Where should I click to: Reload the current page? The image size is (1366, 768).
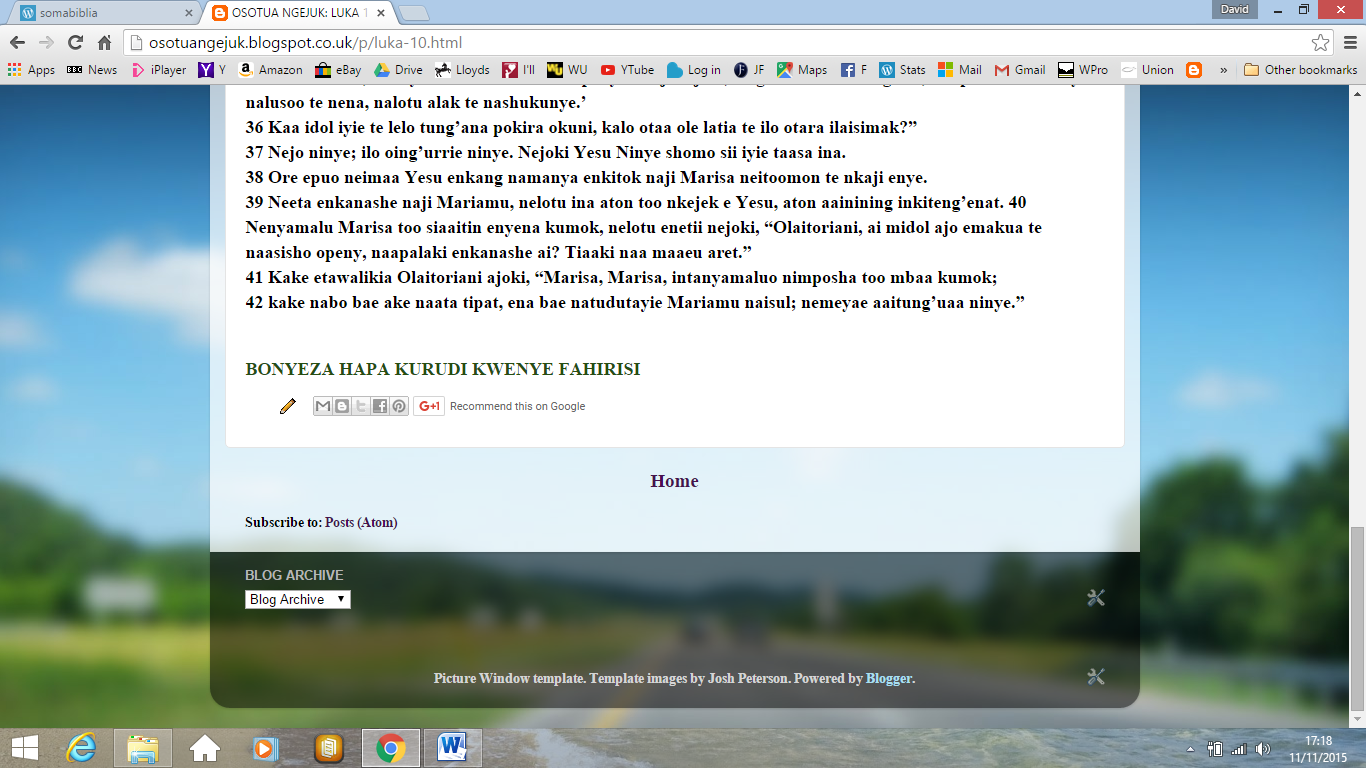tap(75, 43)
